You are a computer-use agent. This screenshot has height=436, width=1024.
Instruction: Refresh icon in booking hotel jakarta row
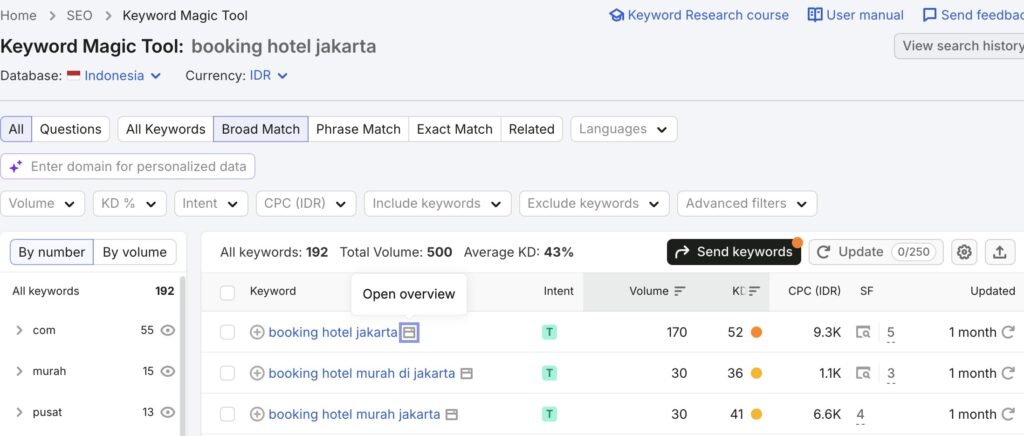tap(1008, 332)
